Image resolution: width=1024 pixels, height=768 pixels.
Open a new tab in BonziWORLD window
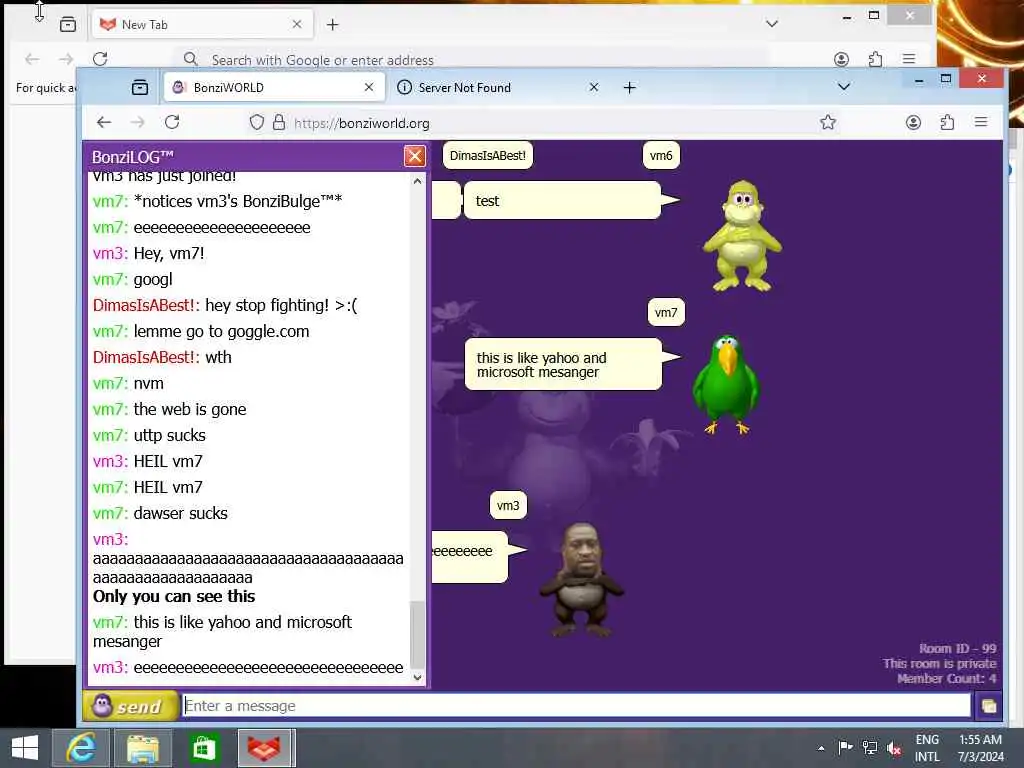pos(630,88)
